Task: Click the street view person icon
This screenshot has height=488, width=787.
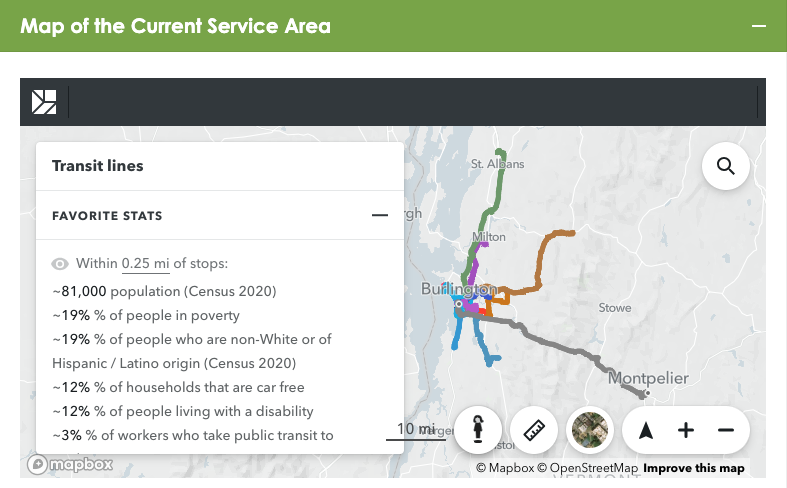Action: pos(479,430)
